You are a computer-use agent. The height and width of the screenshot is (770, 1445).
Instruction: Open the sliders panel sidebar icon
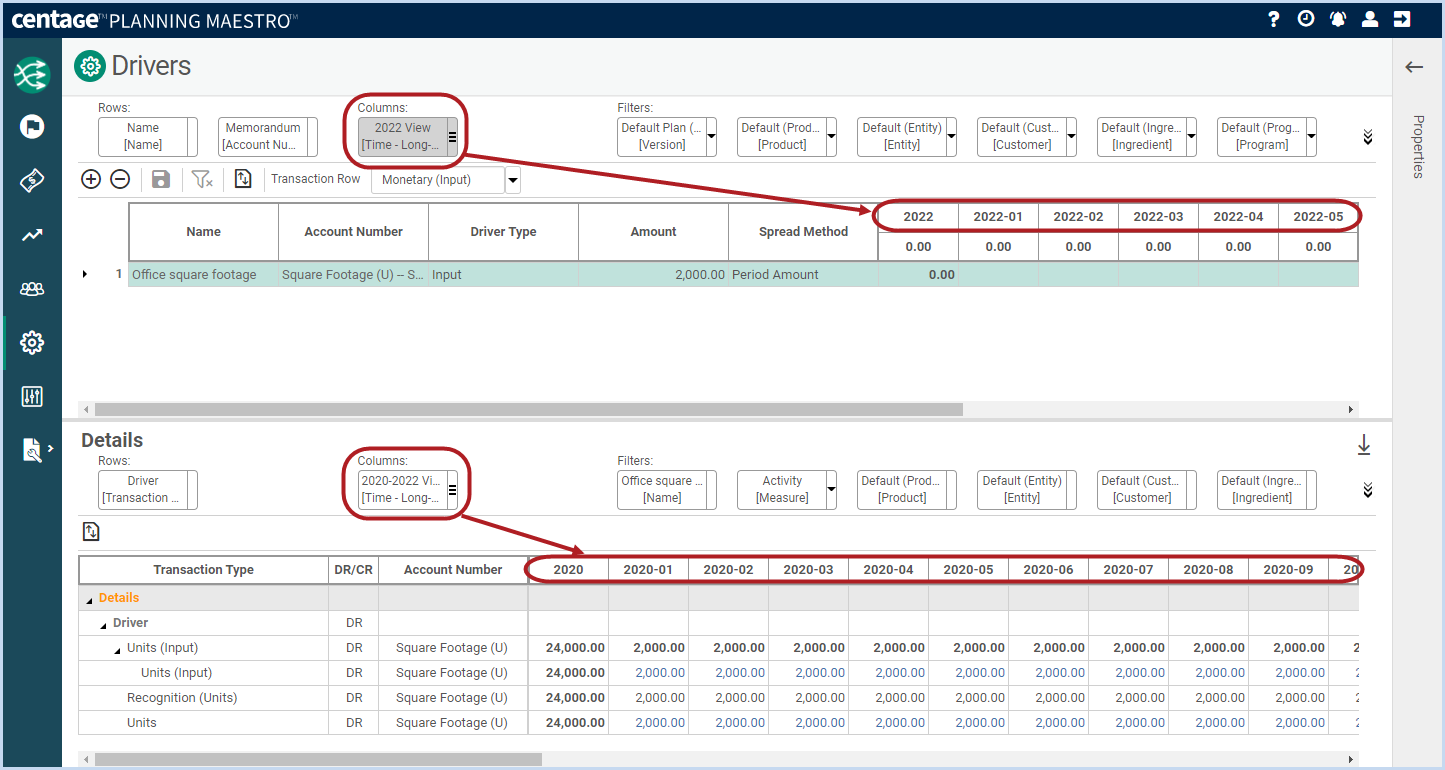tap(32, 397)
